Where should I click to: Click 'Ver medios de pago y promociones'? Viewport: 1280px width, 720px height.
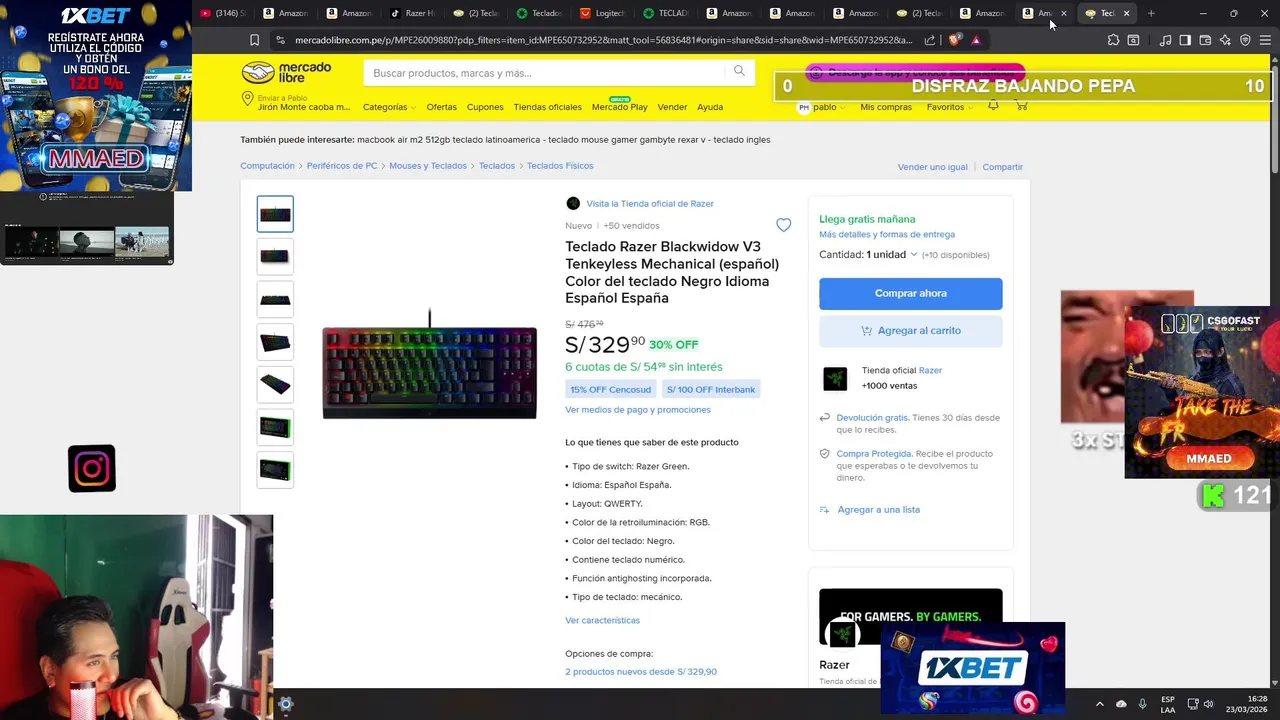point(638,410)
